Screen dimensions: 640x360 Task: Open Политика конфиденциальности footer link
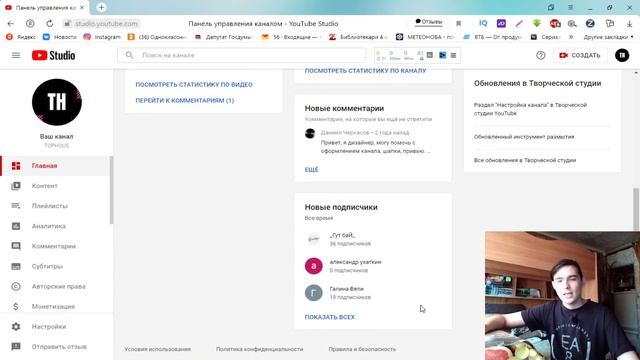coord(260,349)
